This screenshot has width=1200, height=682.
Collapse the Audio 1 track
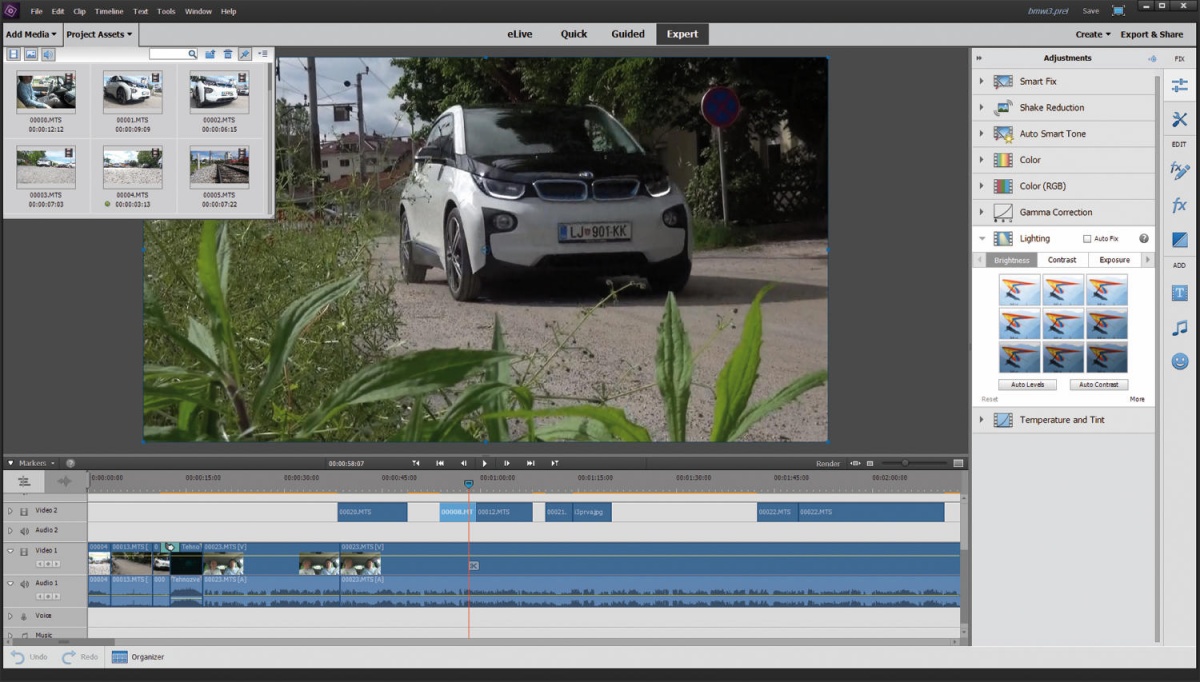pos(11,583)
